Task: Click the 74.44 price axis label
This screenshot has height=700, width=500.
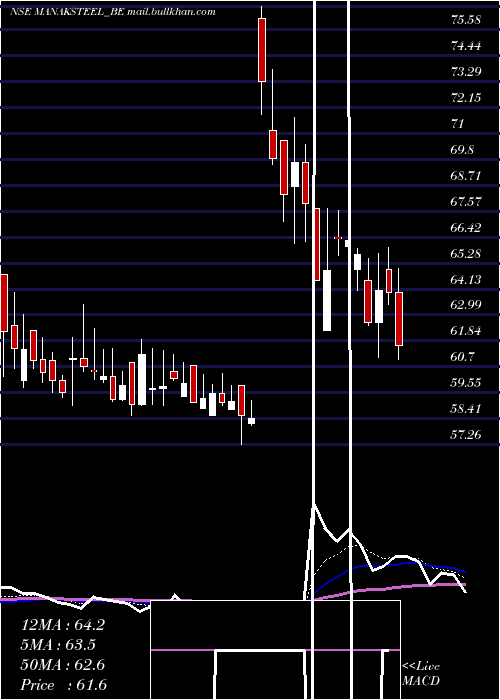Action: tap(466, 46)
